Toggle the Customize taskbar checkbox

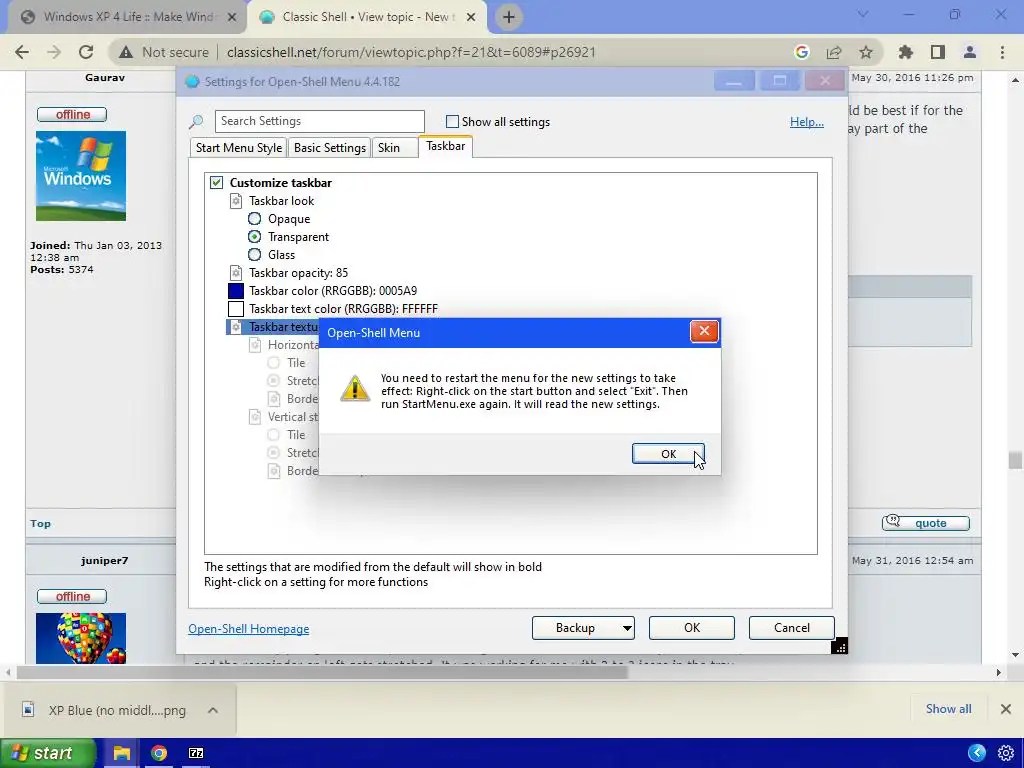pos(216,182)
